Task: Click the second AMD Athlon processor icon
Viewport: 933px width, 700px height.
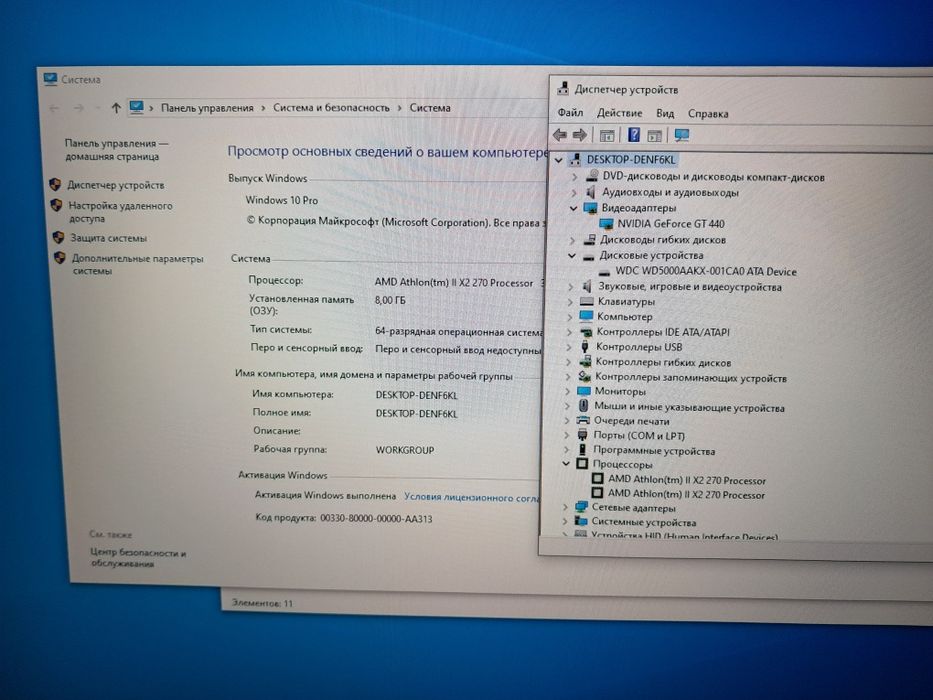Action: pos(597,493)
